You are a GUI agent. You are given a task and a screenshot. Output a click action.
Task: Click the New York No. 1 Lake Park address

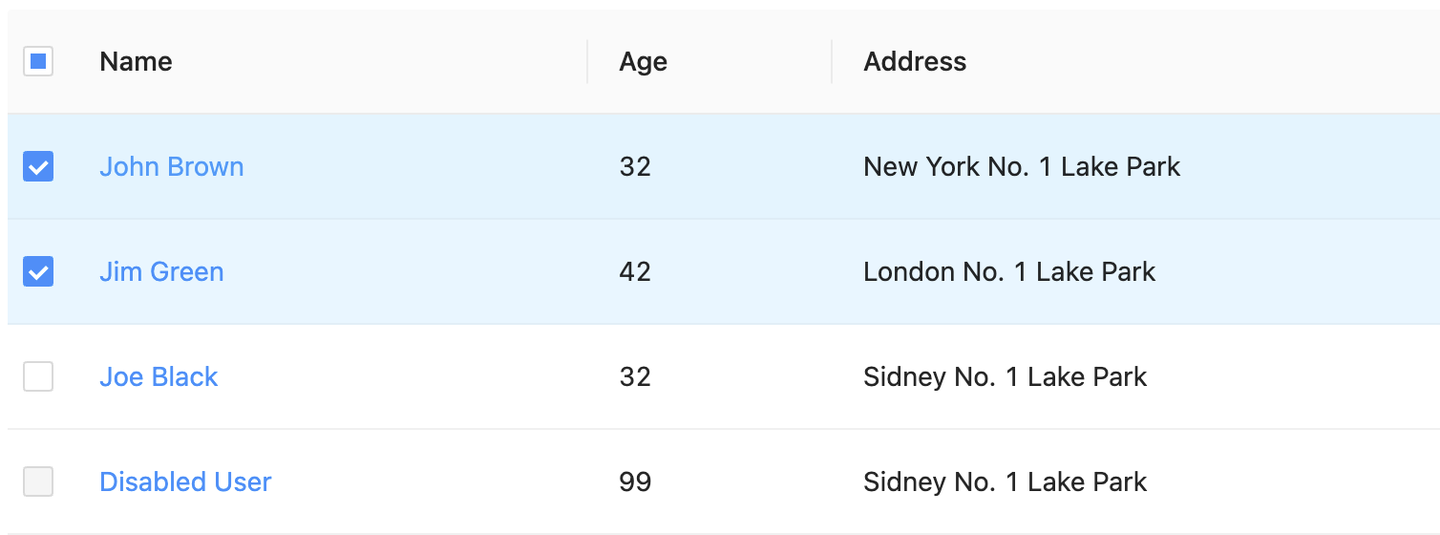[1021, 167]
